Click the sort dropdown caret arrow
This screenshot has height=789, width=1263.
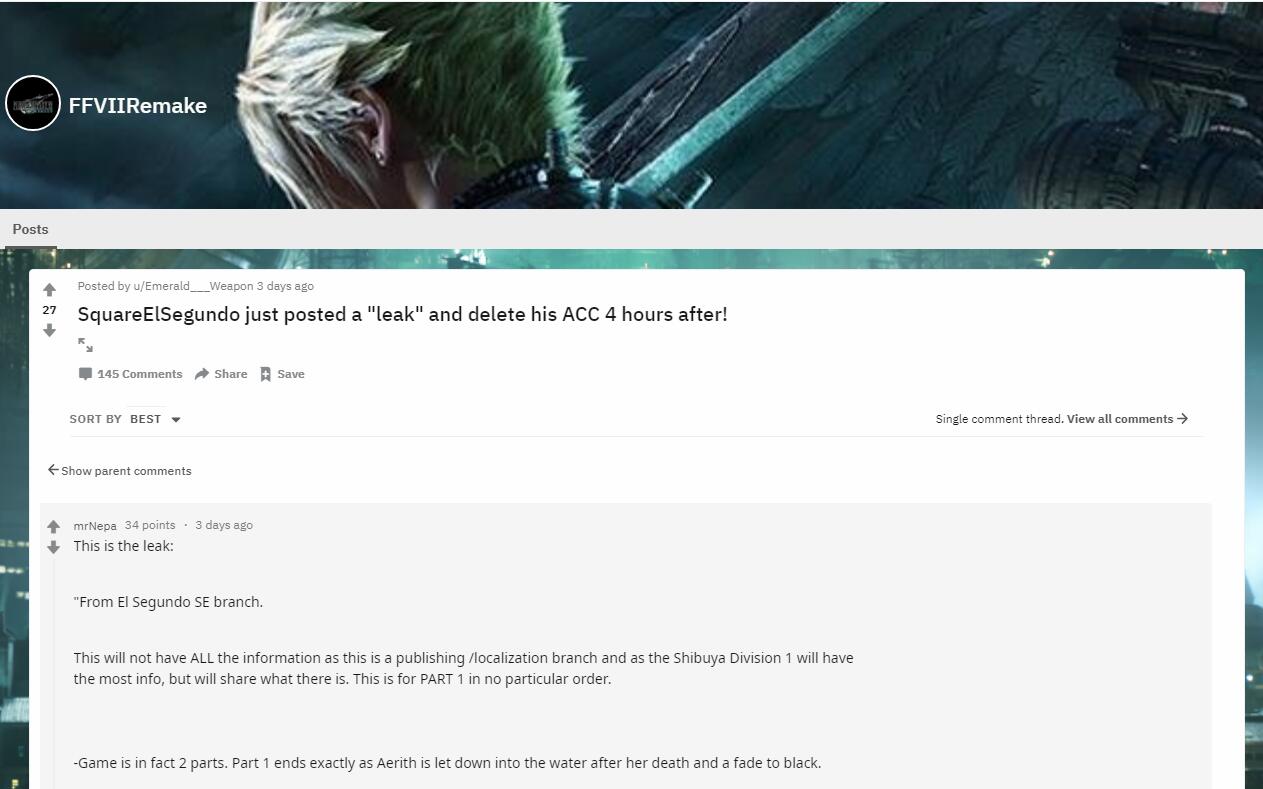pyautogui.click(x=176, y=420)
